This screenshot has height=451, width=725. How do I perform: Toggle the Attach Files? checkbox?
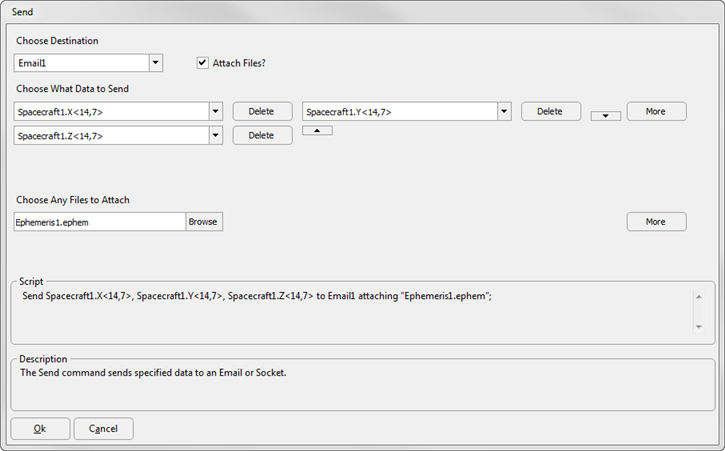point(203,63)
